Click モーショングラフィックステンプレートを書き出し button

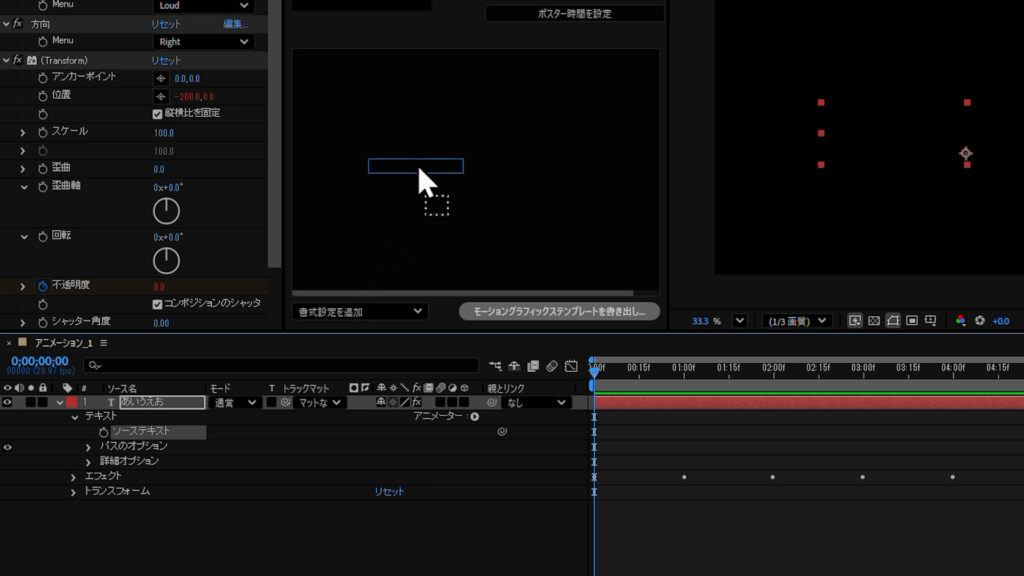click(x=559, y=312)
